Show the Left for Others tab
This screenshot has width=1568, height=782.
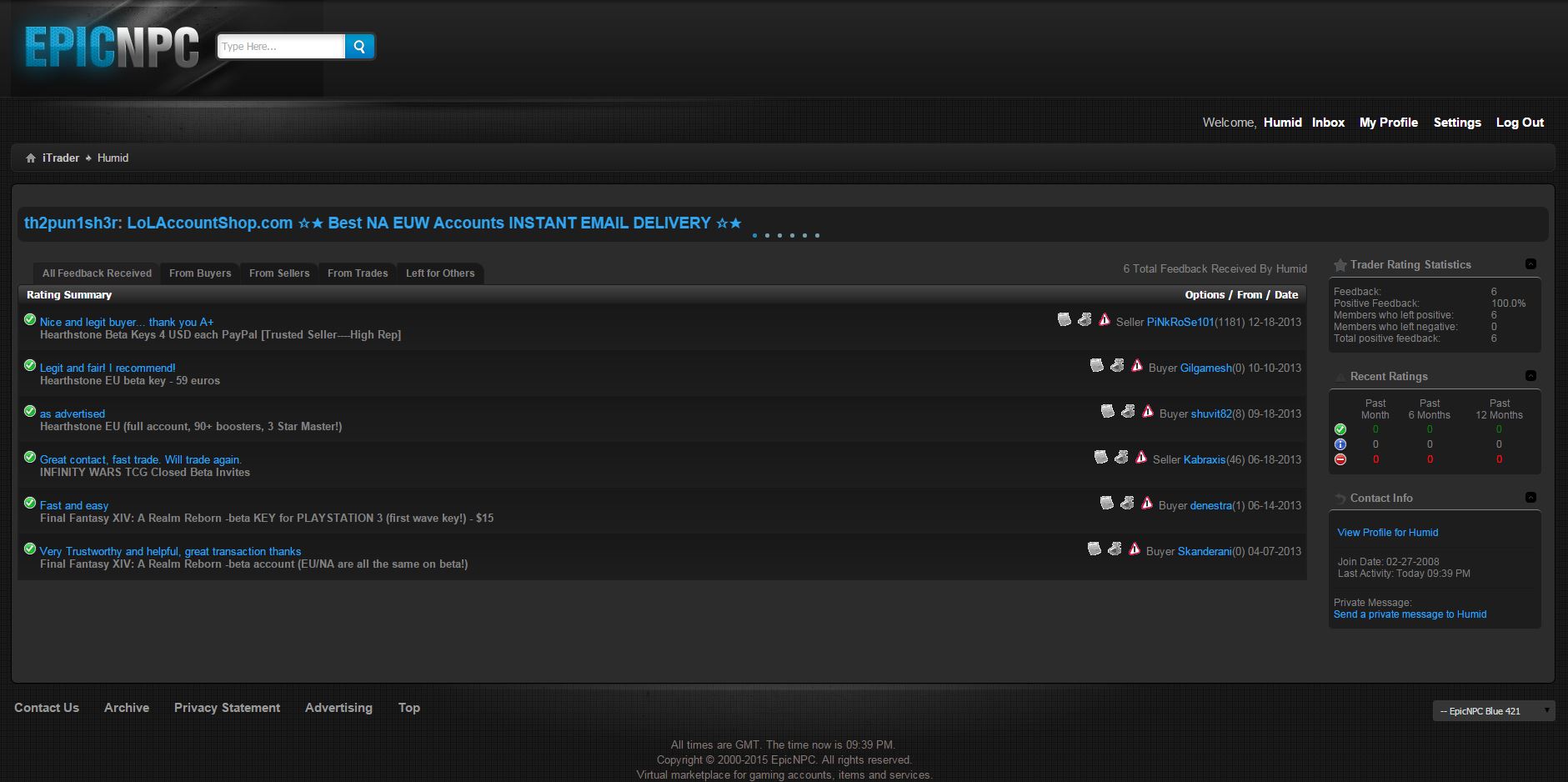pyautogui.click(x=440, y=273)
